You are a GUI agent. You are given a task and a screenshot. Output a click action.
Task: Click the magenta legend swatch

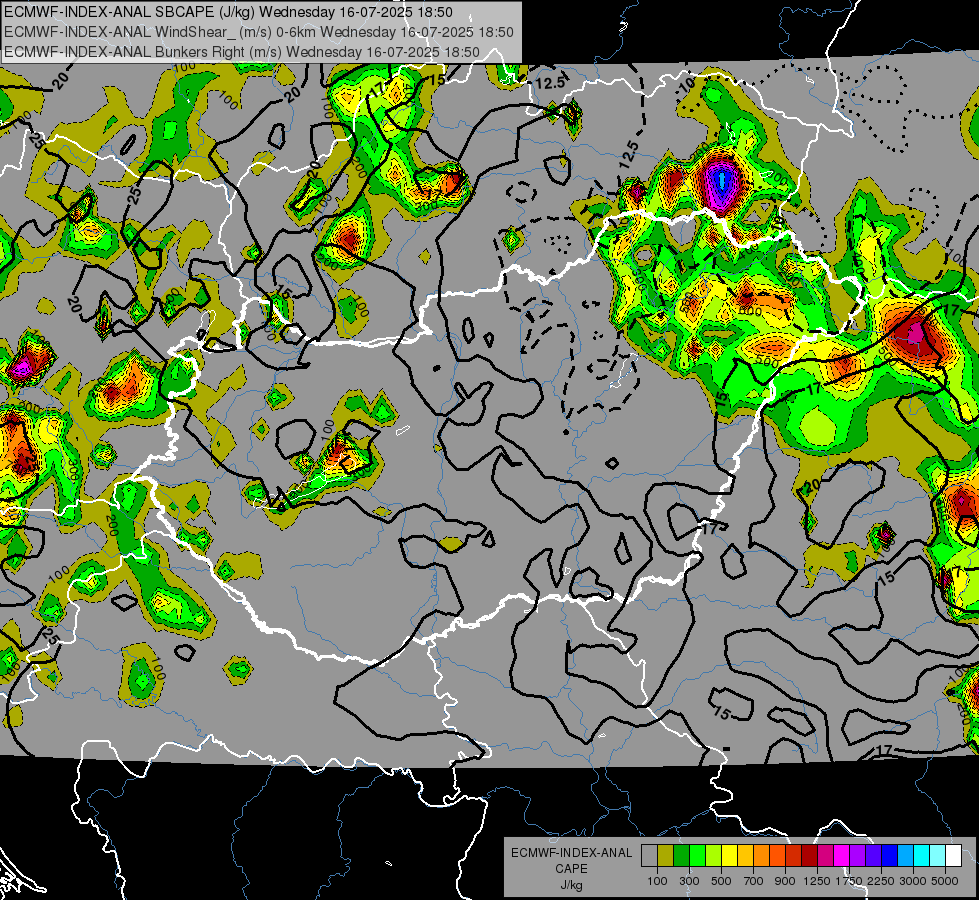[x=842, y=856]
